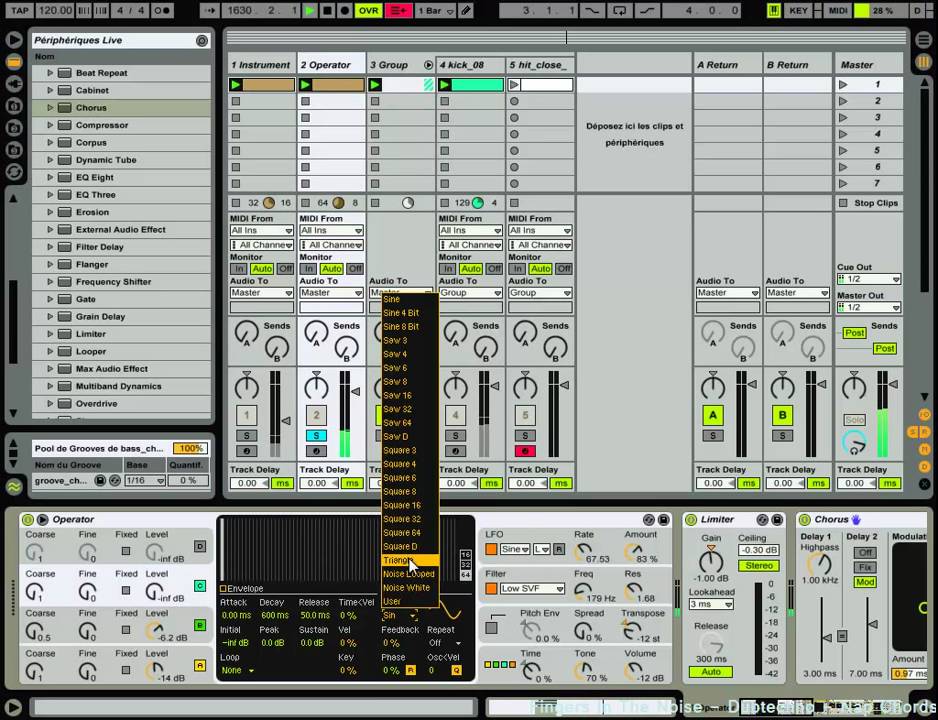Select Overdrive in device list
This screenshot has width=938, height=720.
[96, 404]
